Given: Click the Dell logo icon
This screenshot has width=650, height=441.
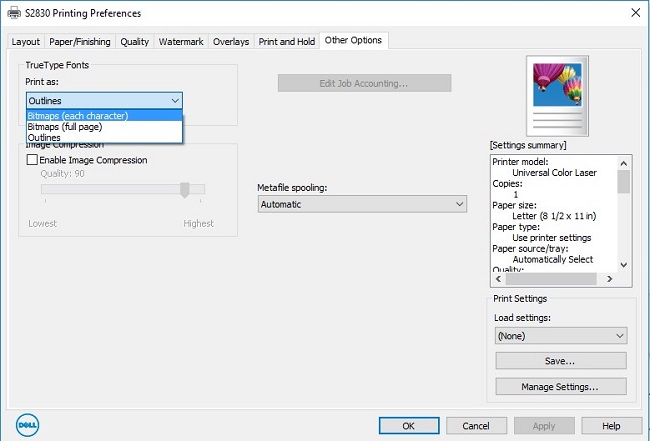Looking at the screenshot, I should [x=27, y=425].
